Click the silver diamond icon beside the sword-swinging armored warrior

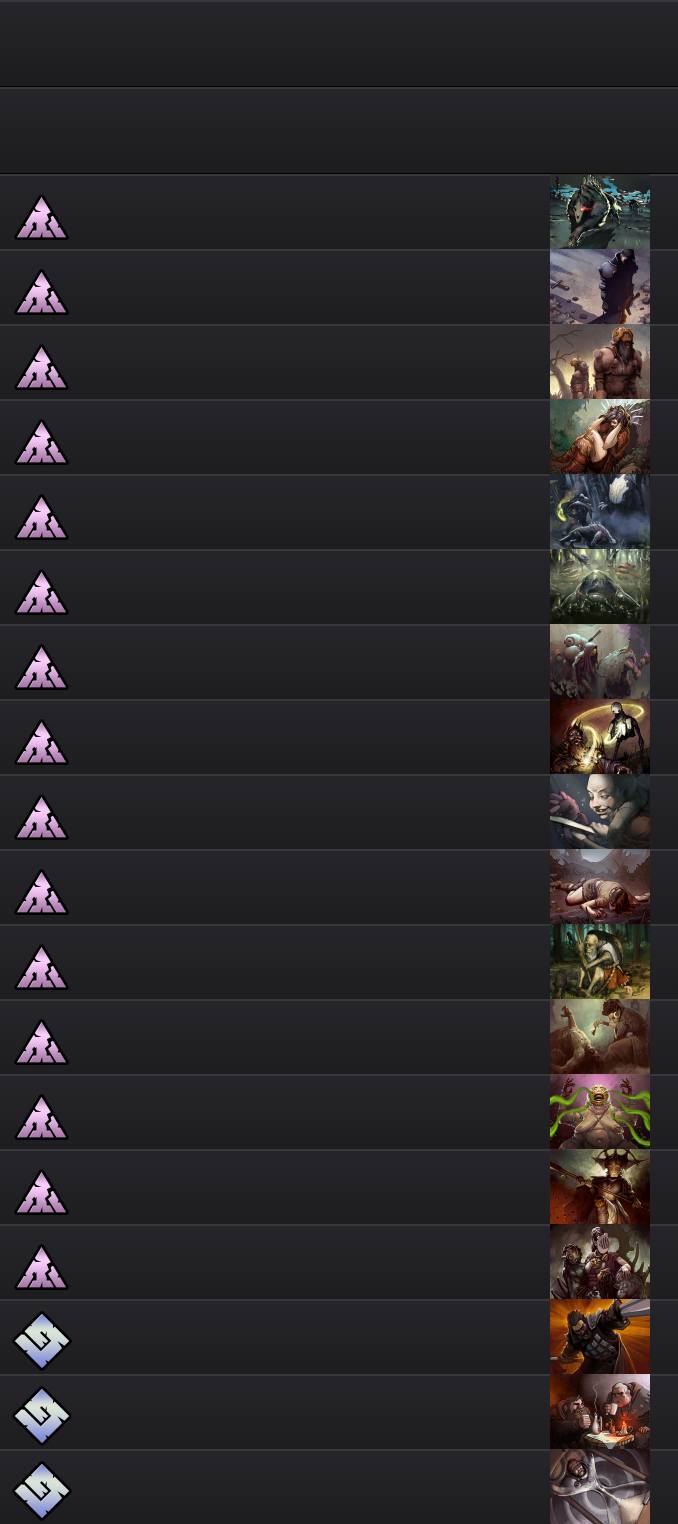pyautogui.click(x=41, y=1341)
